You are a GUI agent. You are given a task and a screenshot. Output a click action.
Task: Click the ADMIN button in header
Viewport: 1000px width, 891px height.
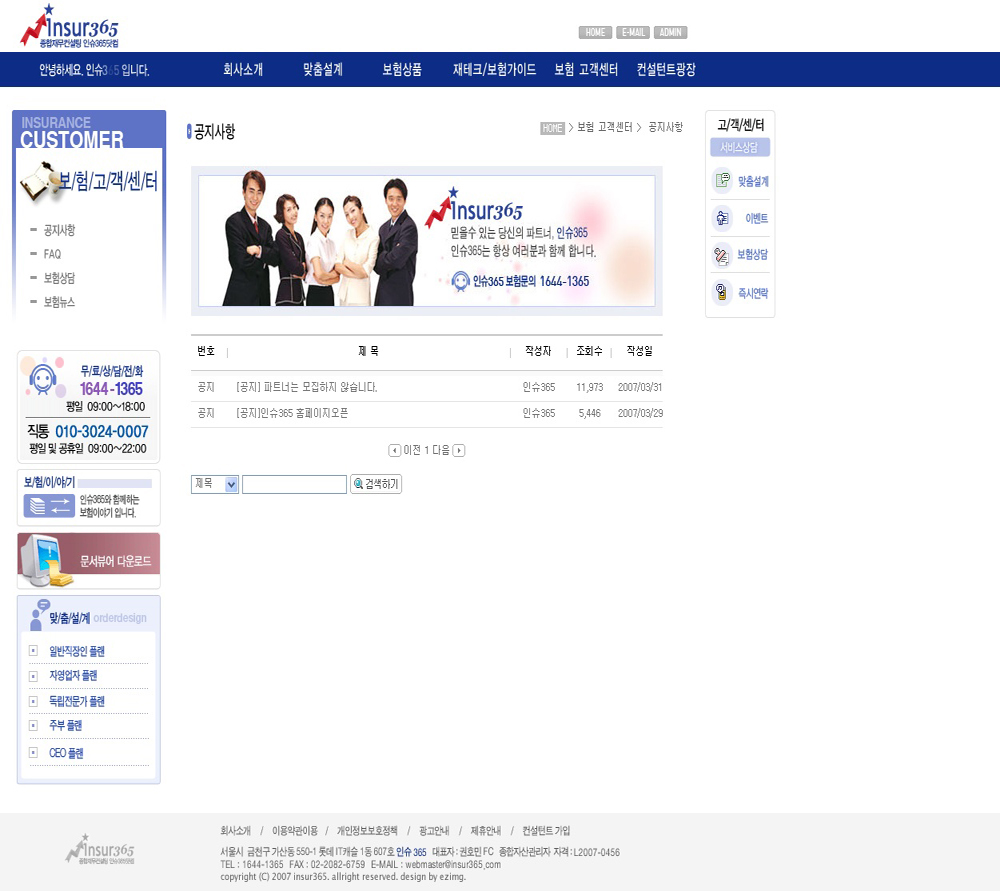(671, 32)
